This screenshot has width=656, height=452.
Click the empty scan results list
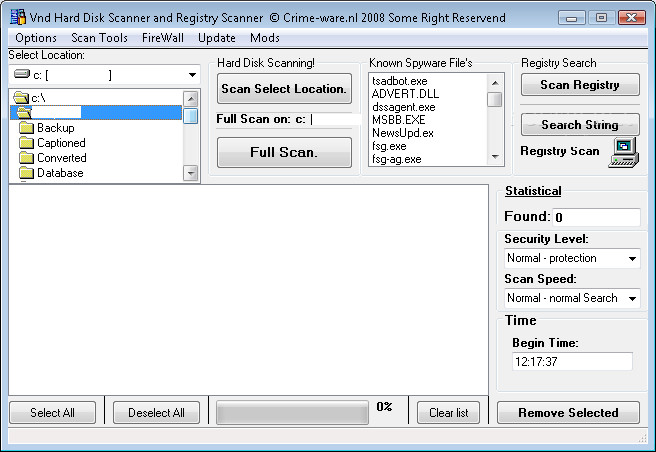(x=249, y=290)
